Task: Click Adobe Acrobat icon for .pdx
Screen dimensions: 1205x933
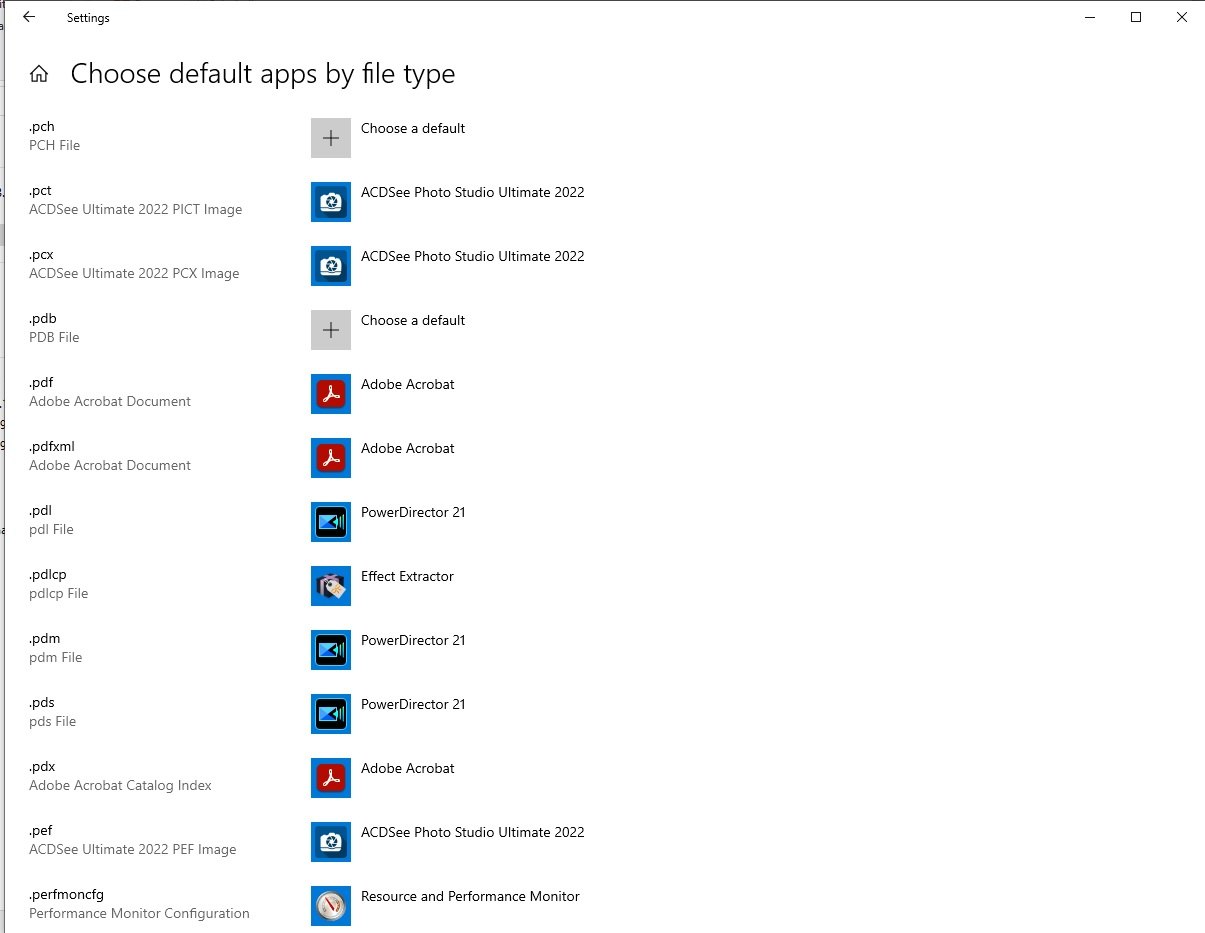Action: point(331,778)
